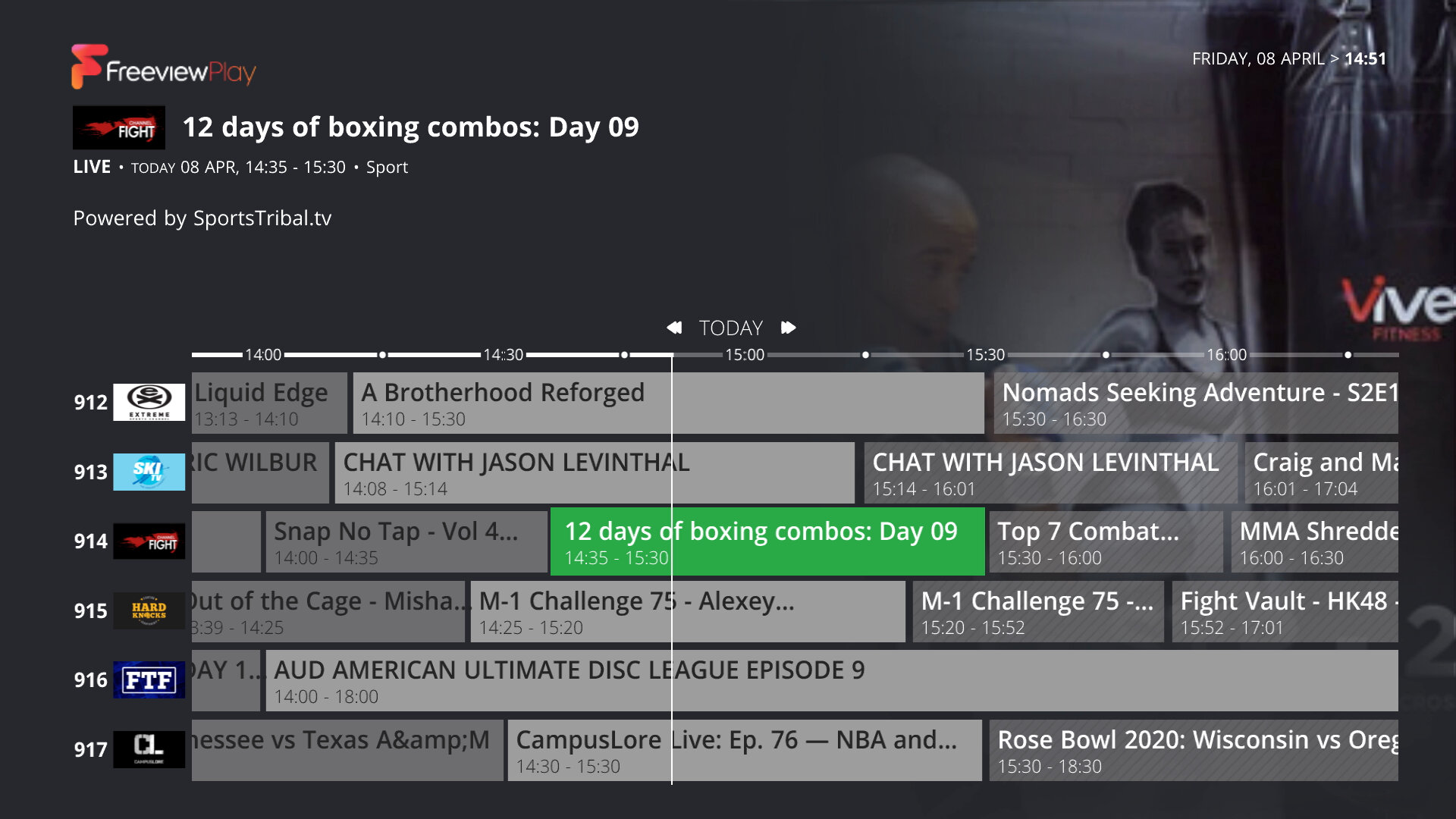Open A Brotherhood Reforged programme

[667, 403]
